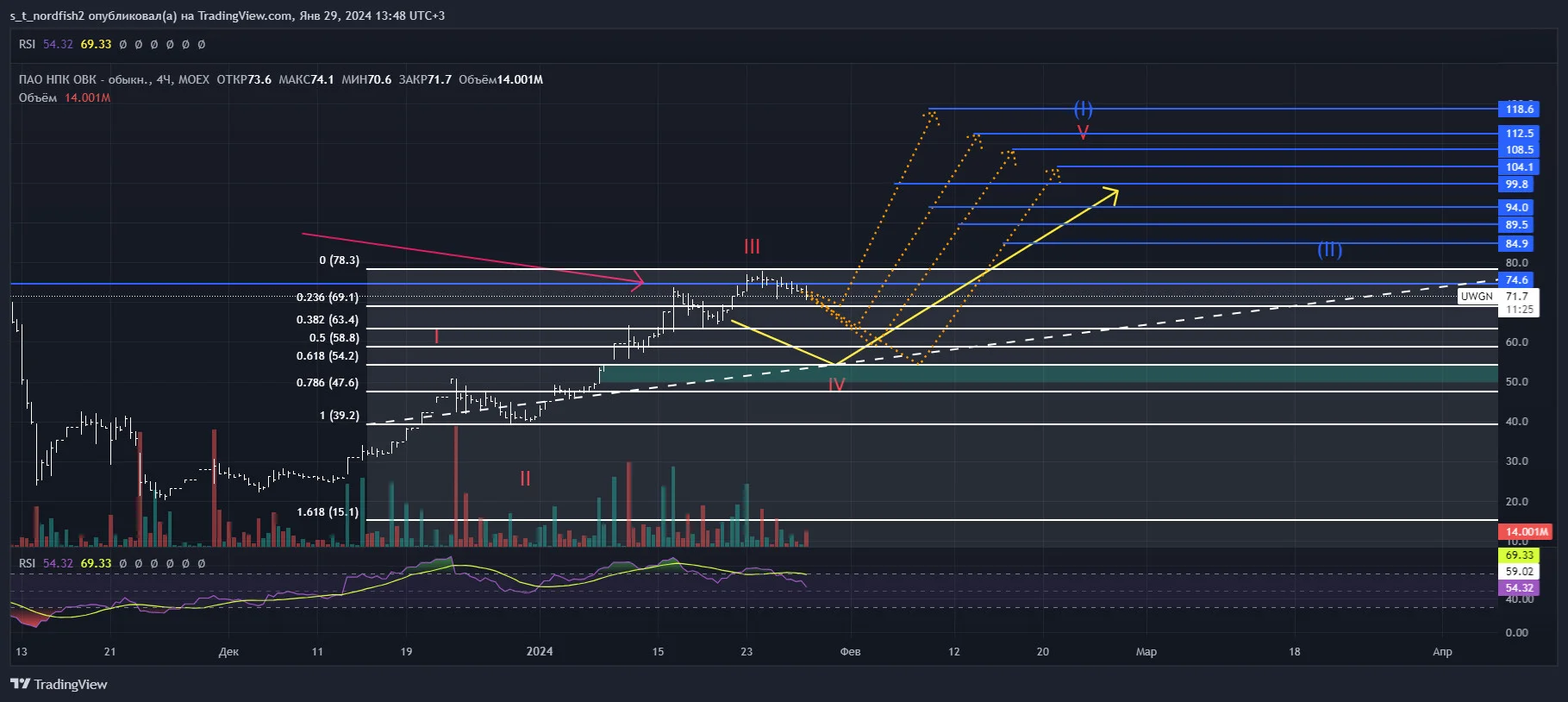The image size is (1568, 702).
Task: Click the 2024 year label on time axis
Action: pos(540,651)
